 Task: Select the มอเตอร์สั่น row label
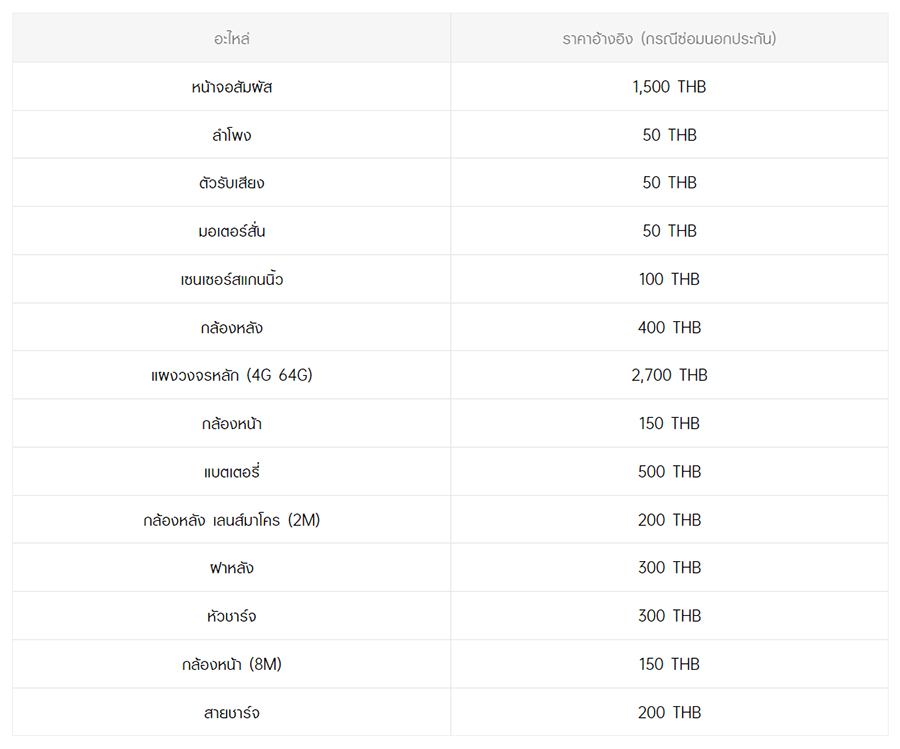coord(231,231)
